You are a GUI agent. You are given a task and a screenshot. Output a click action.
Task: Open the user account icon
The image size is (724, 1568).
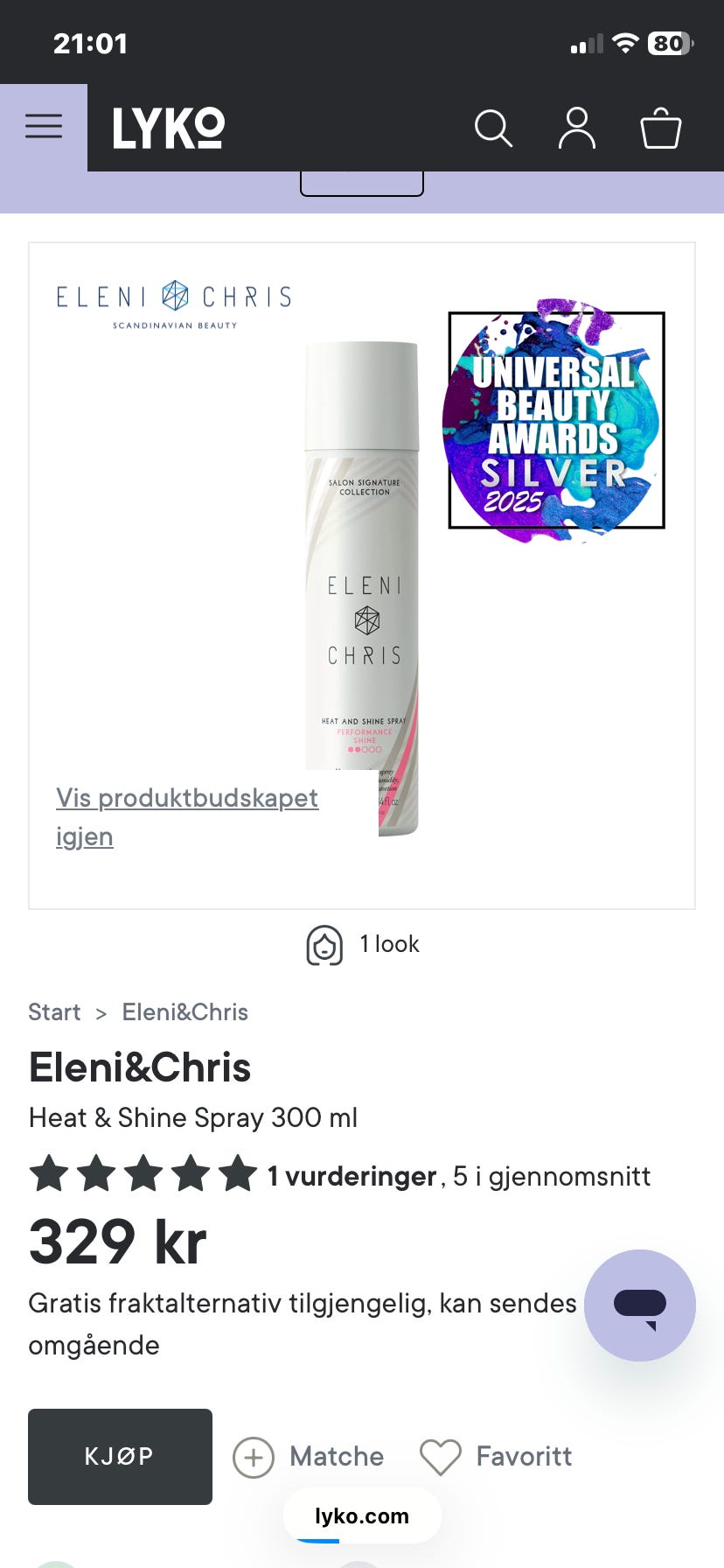tap(576, 129)
